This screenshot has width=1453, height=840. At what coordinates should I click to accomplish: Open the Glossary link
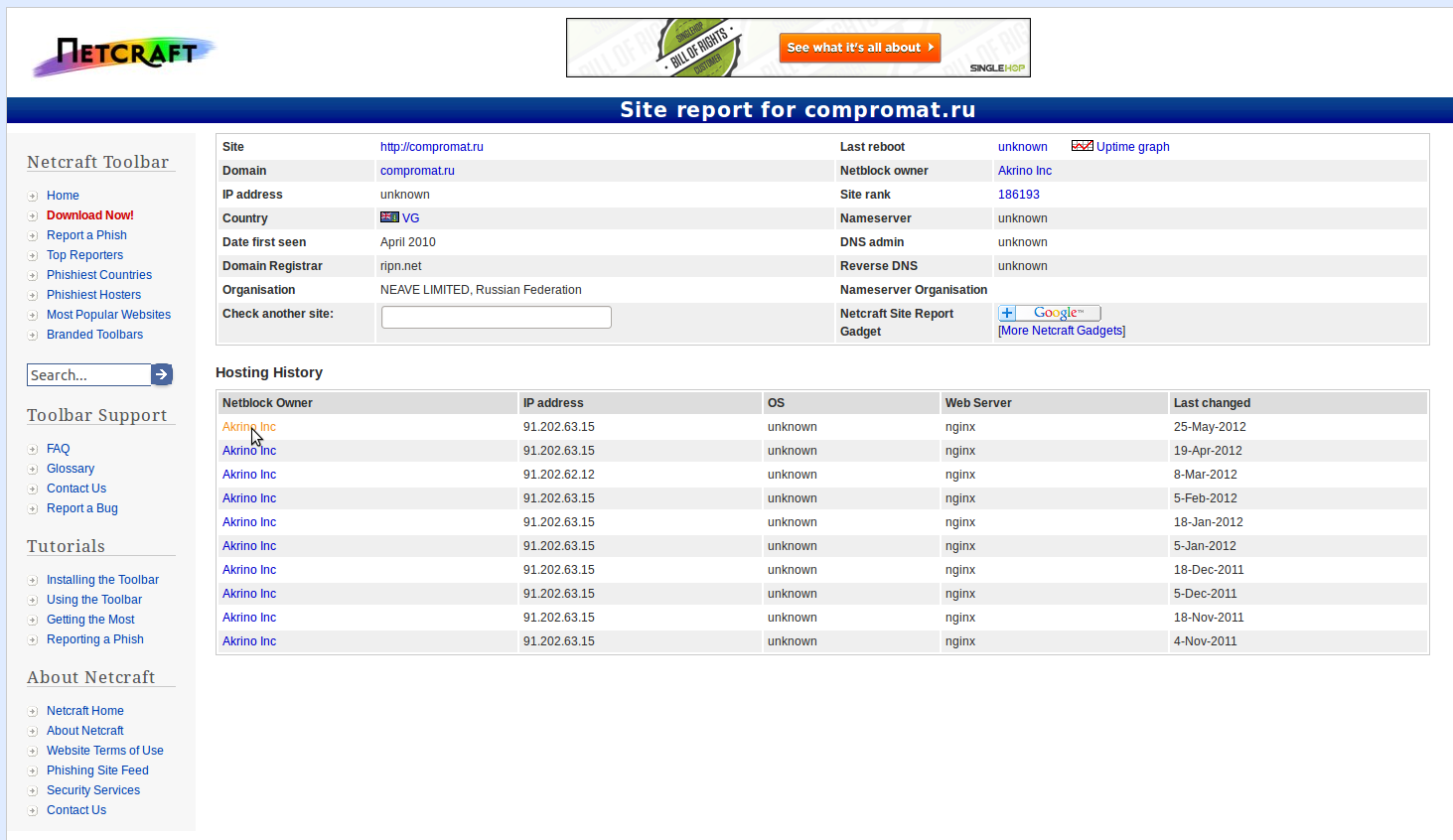click(x=71, y=469)
